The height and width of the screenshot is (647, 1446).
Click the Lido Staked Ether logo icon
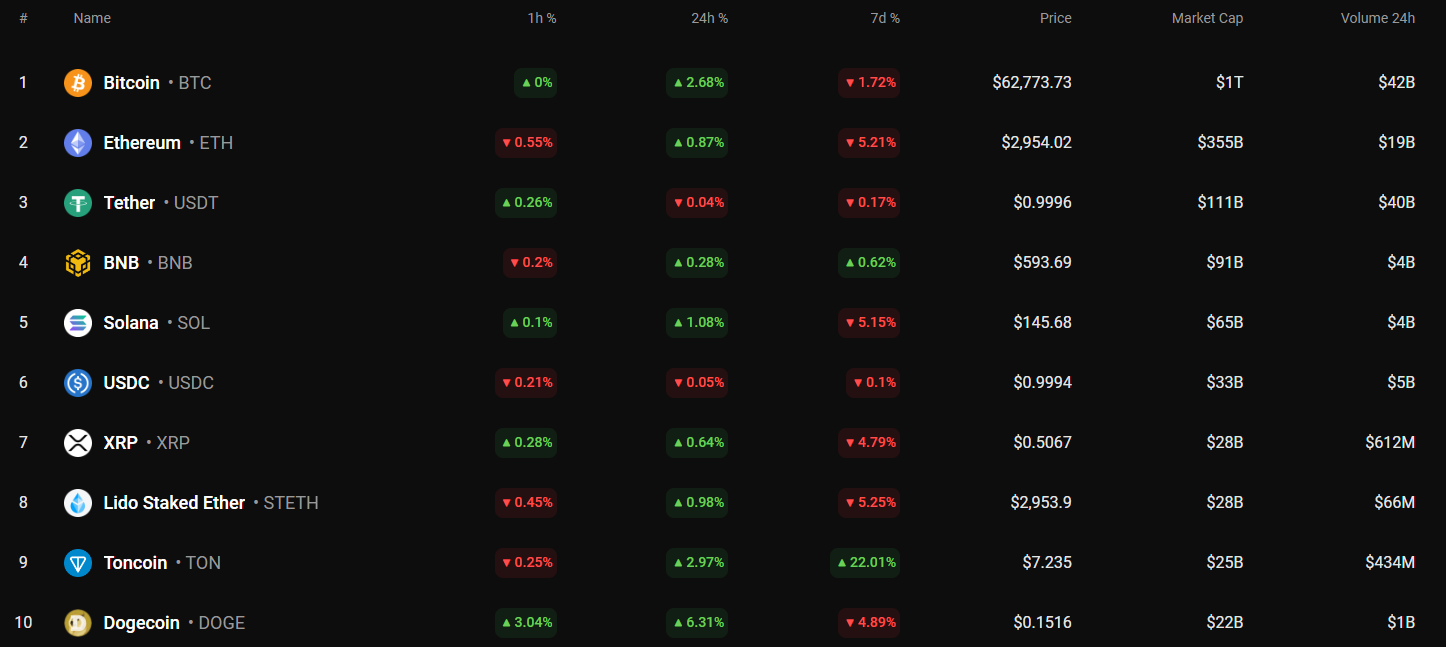coord(78,503)
